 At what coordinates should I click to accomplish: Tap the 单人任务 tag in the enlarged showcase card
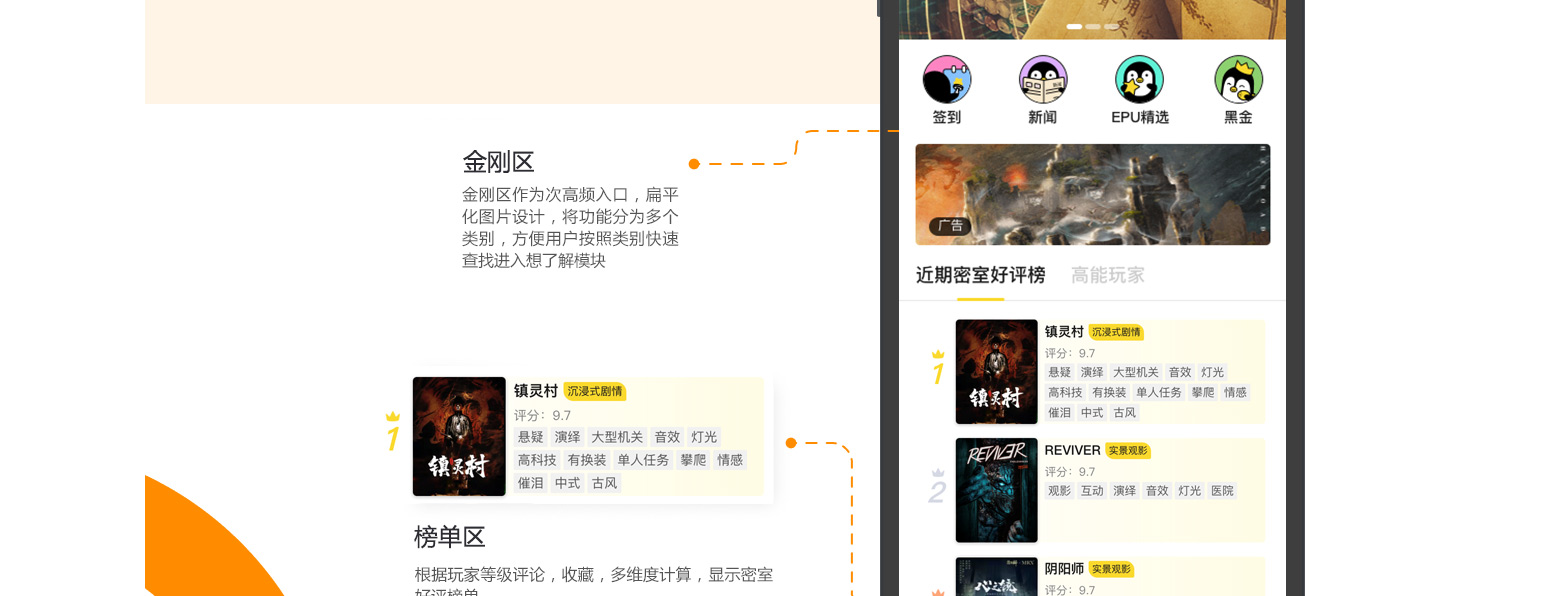coord(643,460)
